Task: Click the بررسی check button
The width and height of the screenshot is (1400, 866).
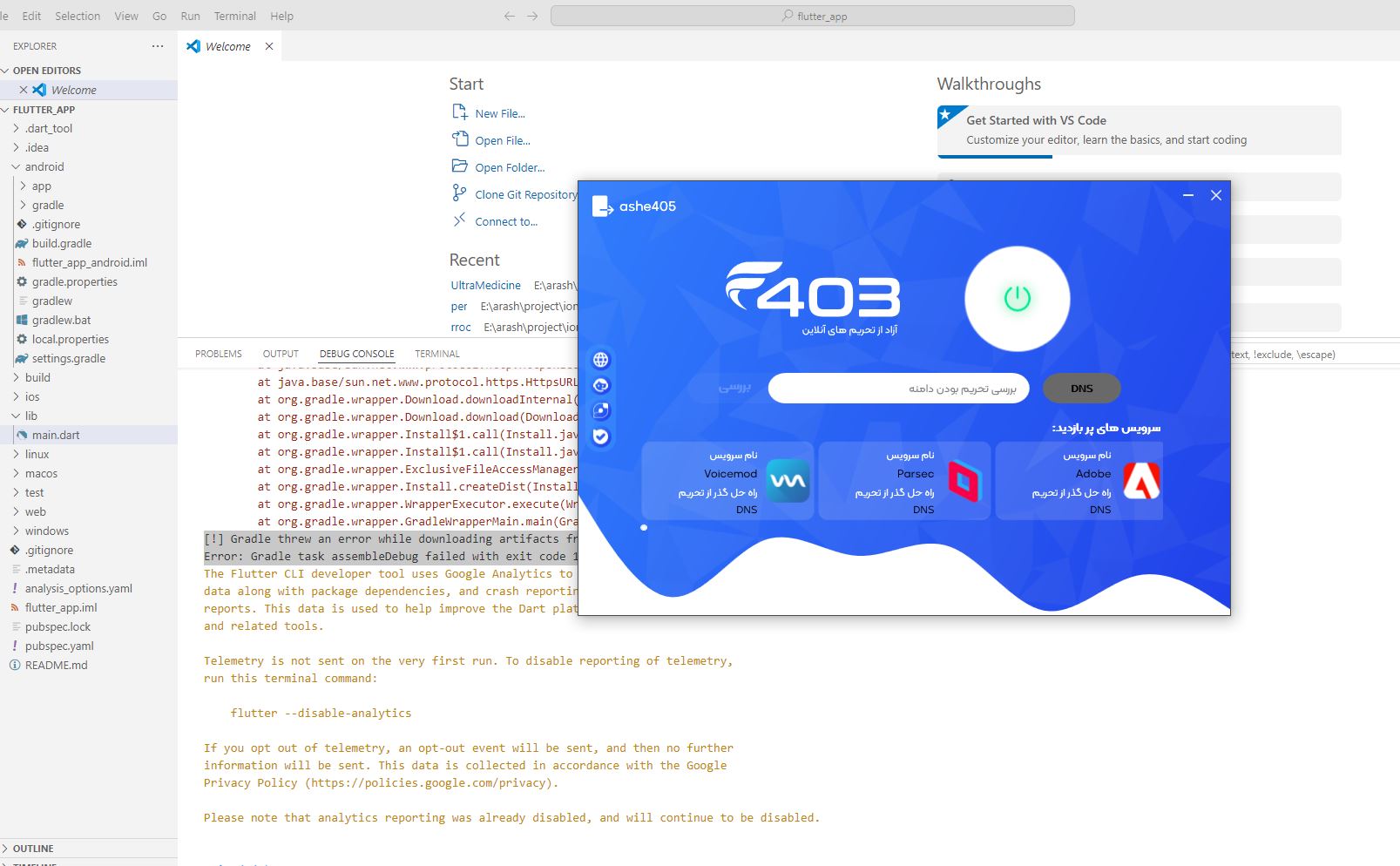Action: point(734,387)
